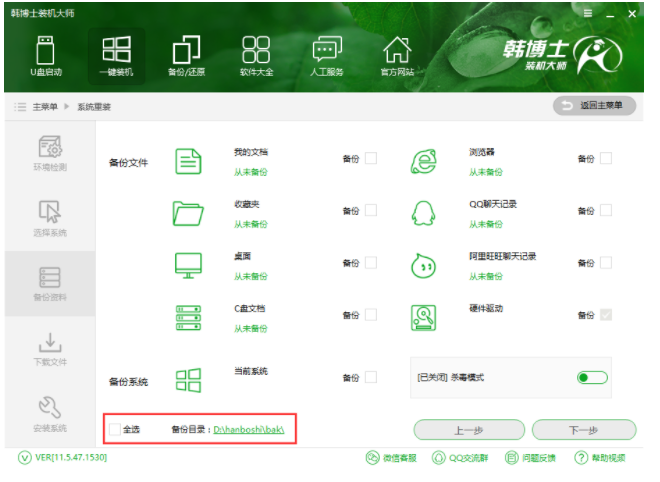Click the 上一步 button
The image size is (660, 482).
click(x=466, y=430)
